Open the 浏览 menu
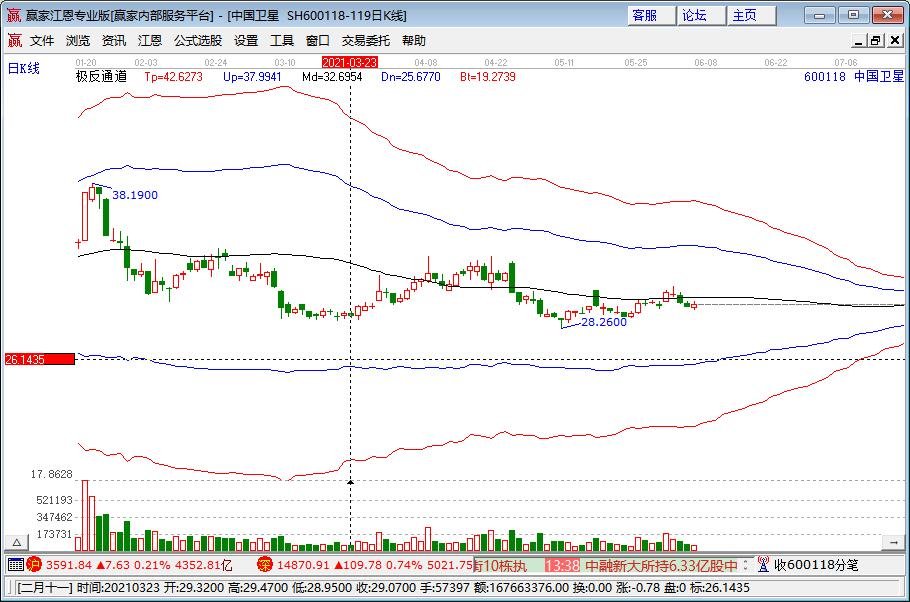This screenshot has height=602, width=910. click(x=78, y=41)
